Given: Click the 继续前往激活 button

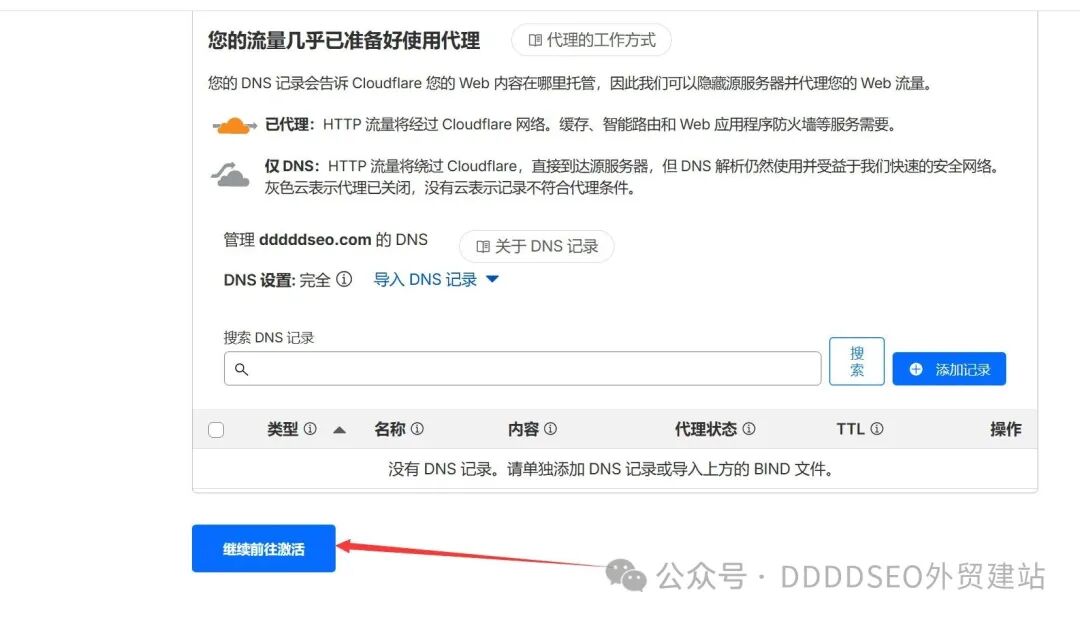Looking at the screenshot, I should (264, 548).
